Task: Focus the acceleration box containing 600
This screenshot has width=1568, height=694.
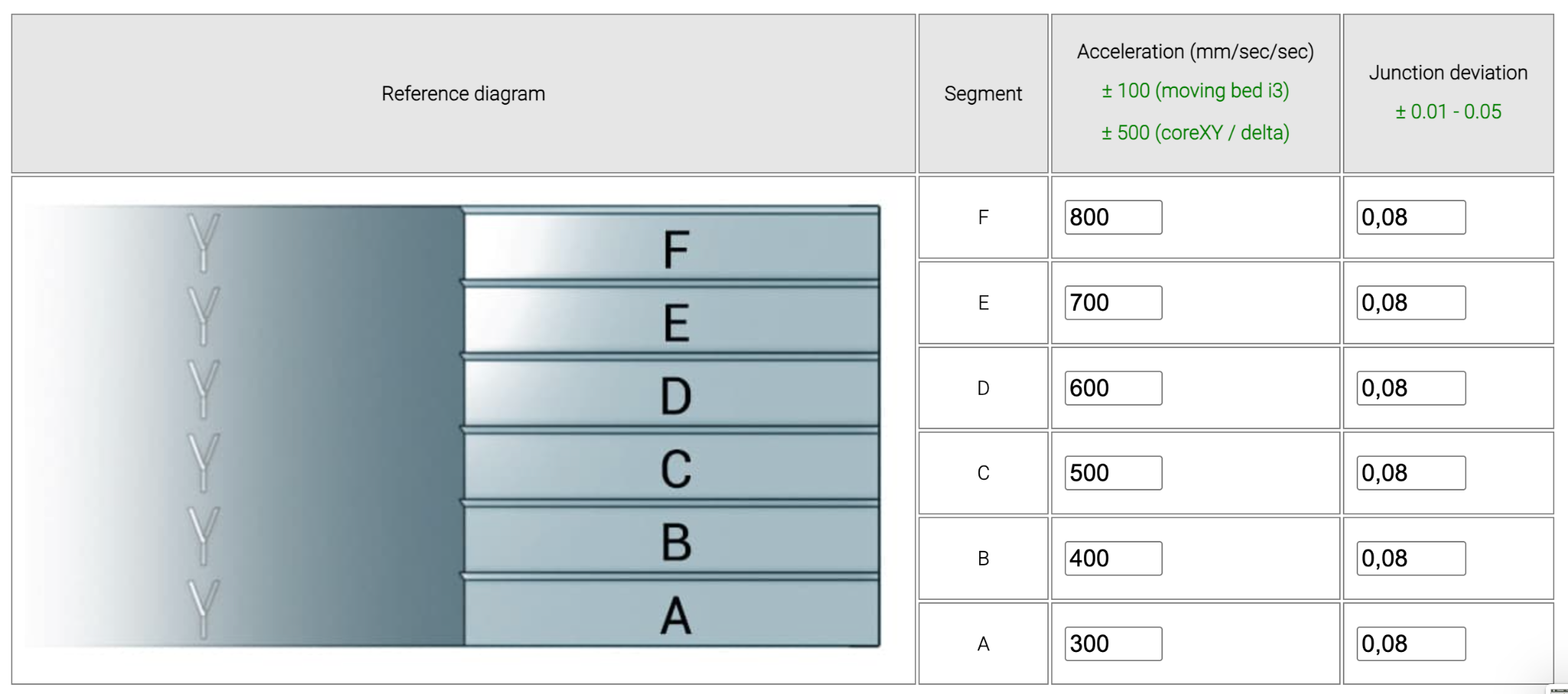Action: pyautogui.click(x=1113, y=388)
